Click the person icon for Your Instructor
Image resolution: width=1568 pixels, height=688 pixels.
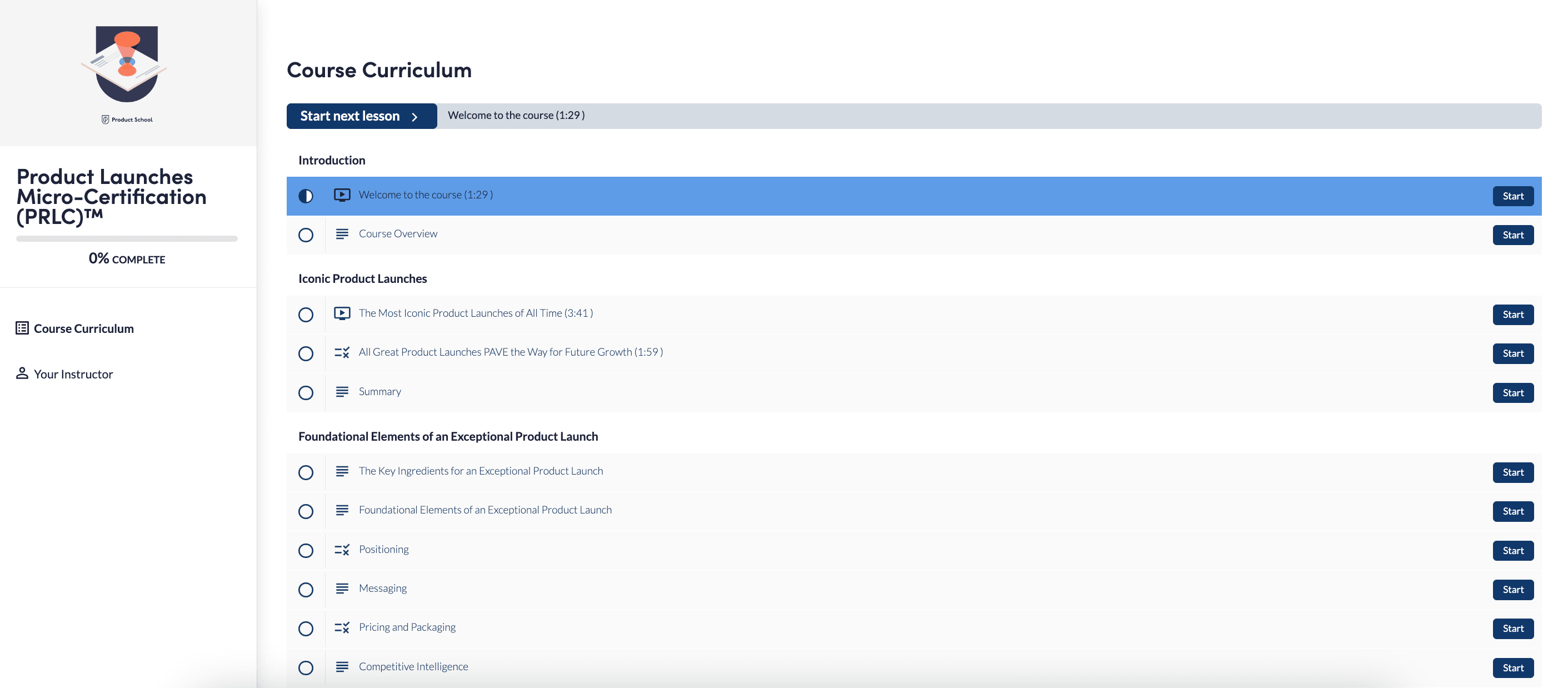tap(22, 373)
